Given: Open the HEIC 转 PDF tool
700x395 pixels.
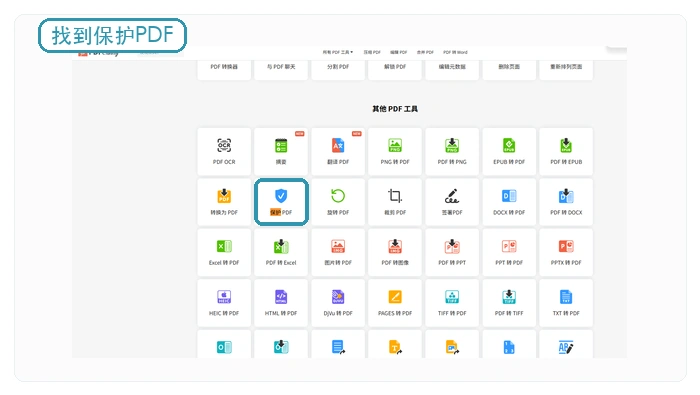Looking at the screenshot, I should 224,303.
